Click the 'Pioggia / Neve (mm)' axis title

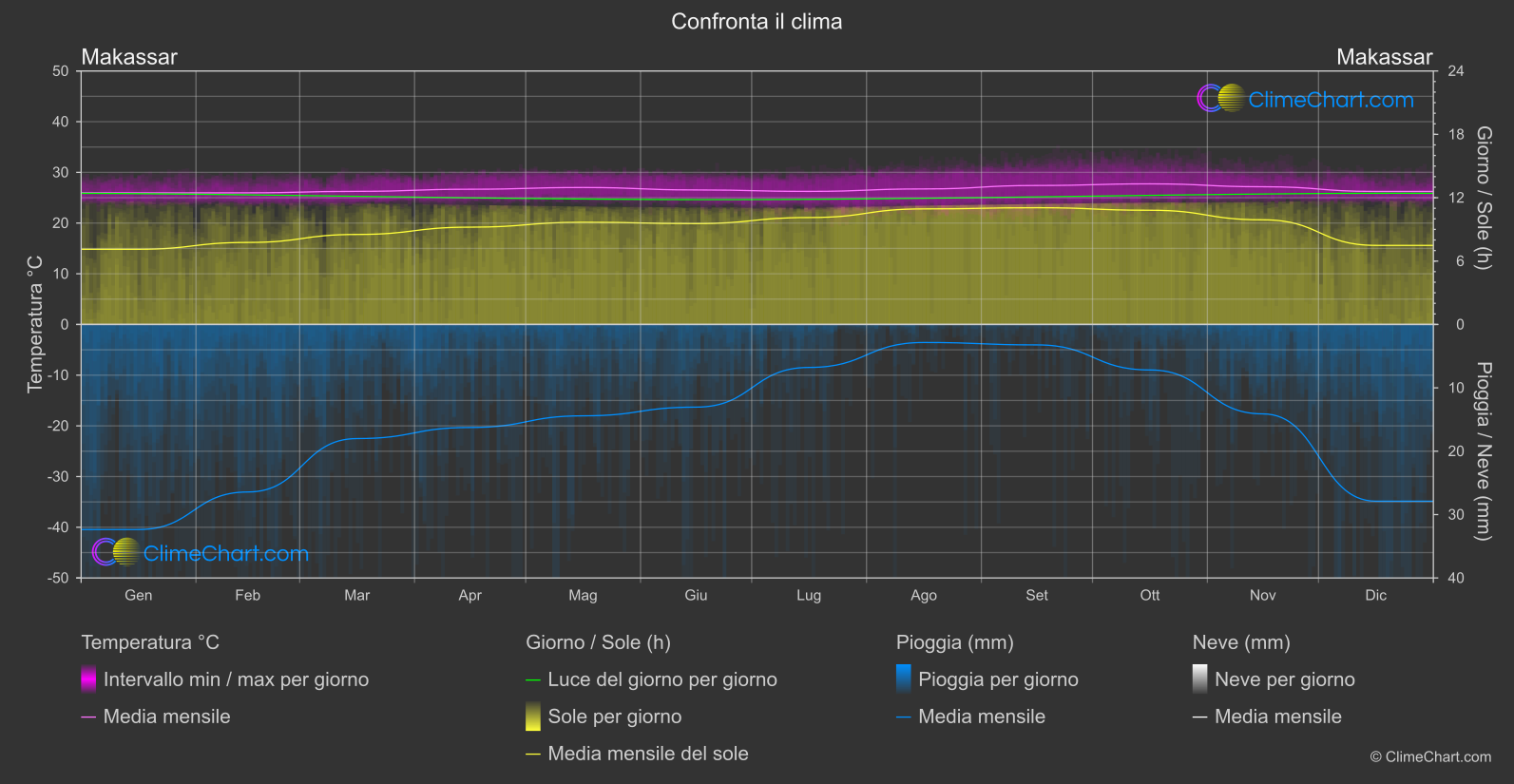tap(1483, 451)
